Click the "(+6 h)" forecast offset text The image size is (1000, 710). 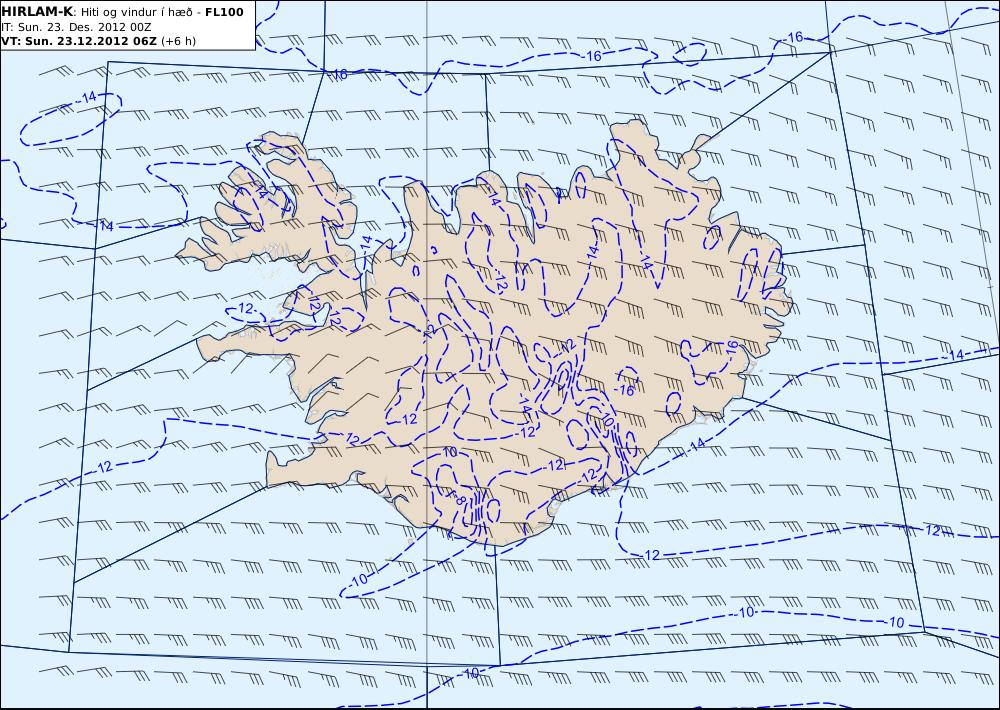pyautogui.click(x=179, y=41)
